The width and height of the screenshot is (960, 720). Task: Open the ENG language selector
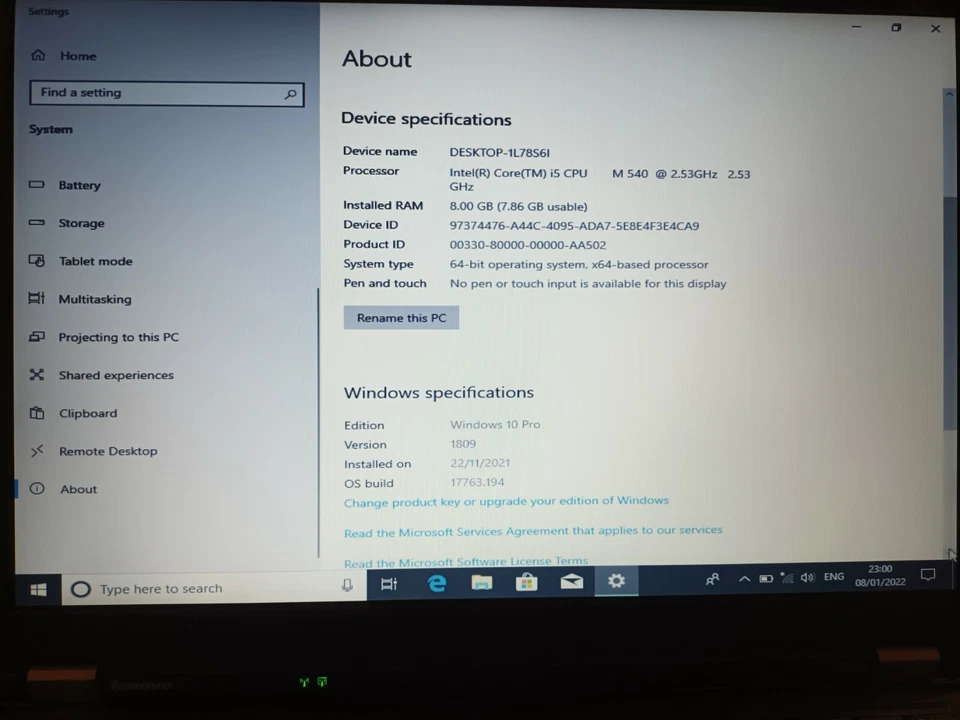[x=833, y=577]
